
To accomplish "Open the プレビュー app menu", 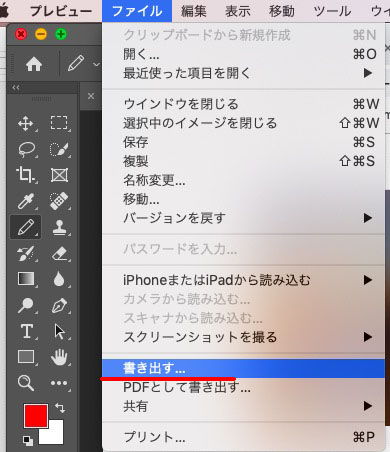I will [x=61, y=11].
